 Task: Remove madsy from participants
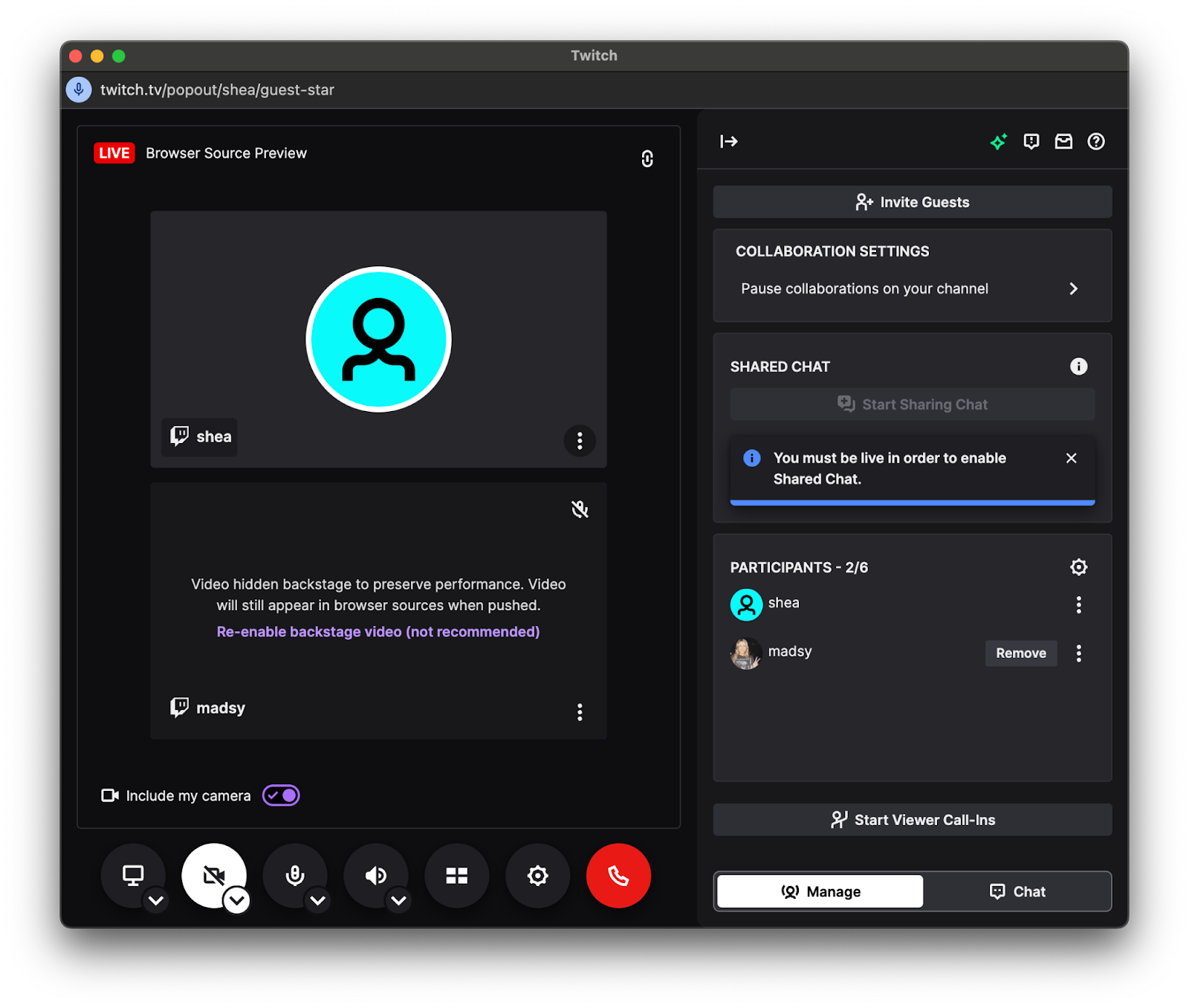tap(1020, 653)
